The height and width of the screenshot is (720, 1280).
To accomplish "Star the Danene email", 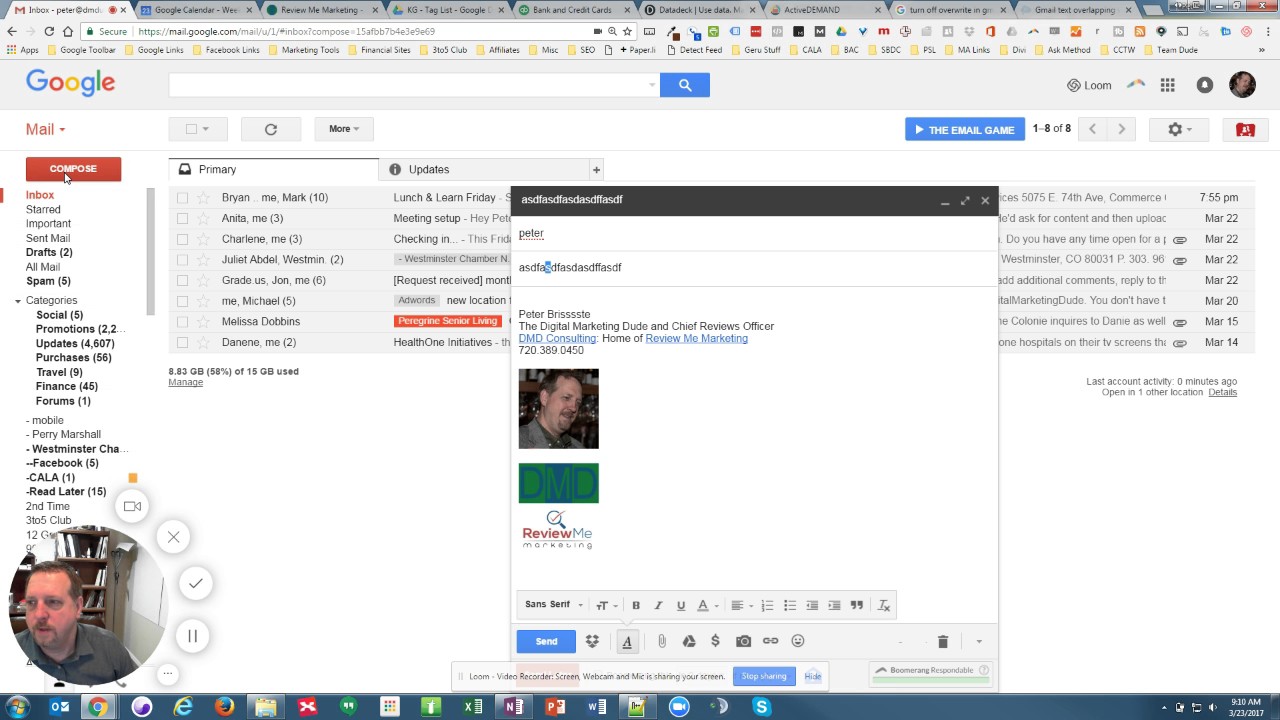I will (203, 342).
